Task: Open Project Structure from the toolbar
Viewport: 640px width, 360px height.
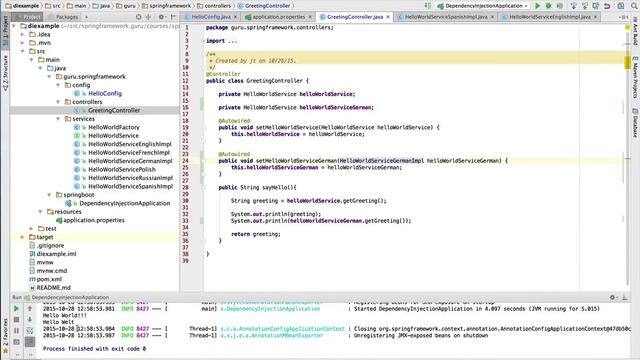Action: [621, 6]
